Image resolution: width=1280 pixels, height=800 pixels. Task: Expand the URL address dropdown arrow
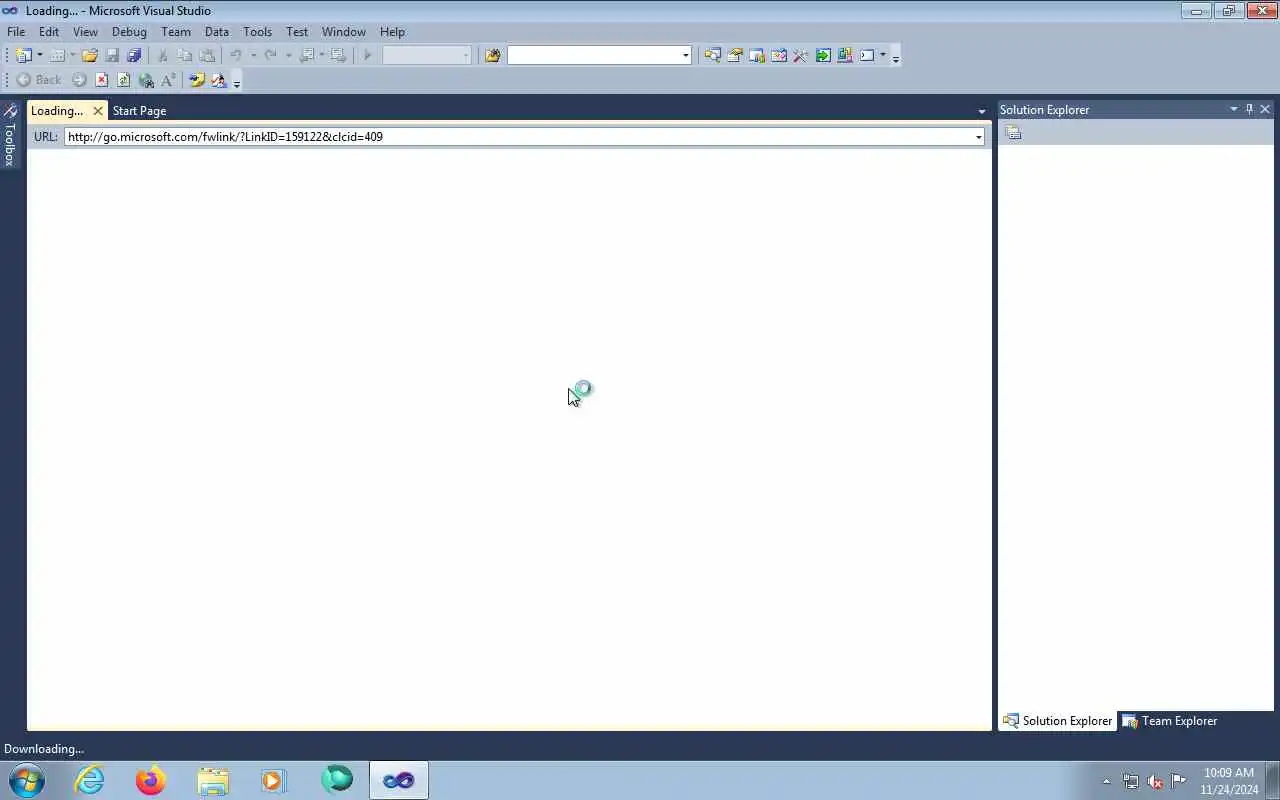coord(978,137)
